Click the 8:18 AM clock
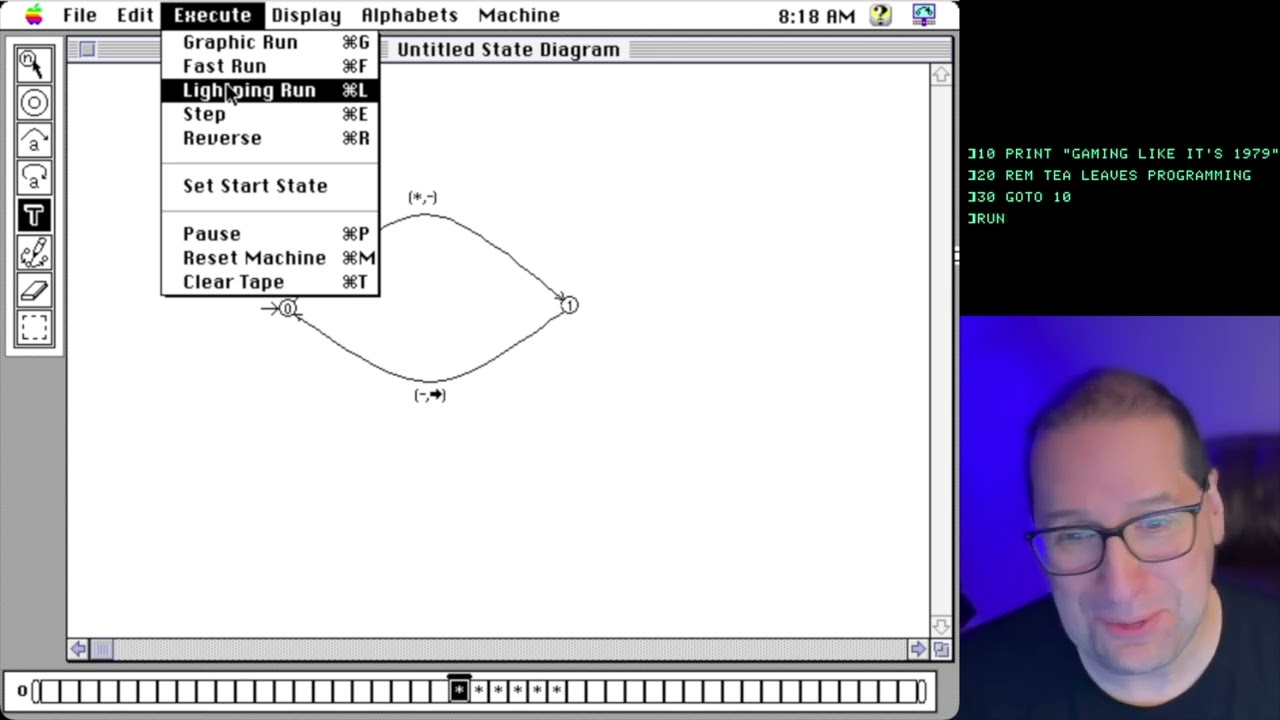 [816, 15]
